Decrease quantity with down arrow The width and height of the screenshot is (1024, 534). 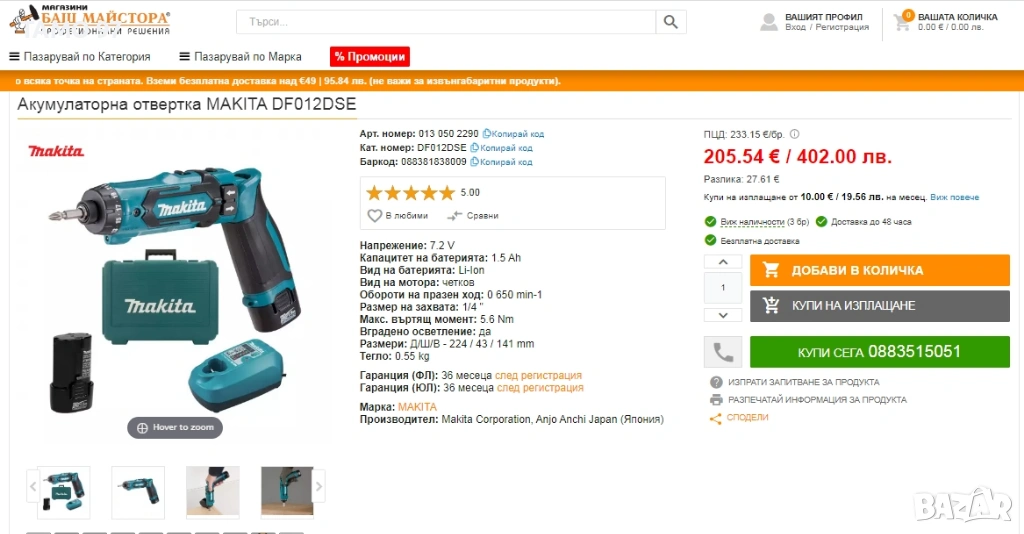(x=723, y=315)
